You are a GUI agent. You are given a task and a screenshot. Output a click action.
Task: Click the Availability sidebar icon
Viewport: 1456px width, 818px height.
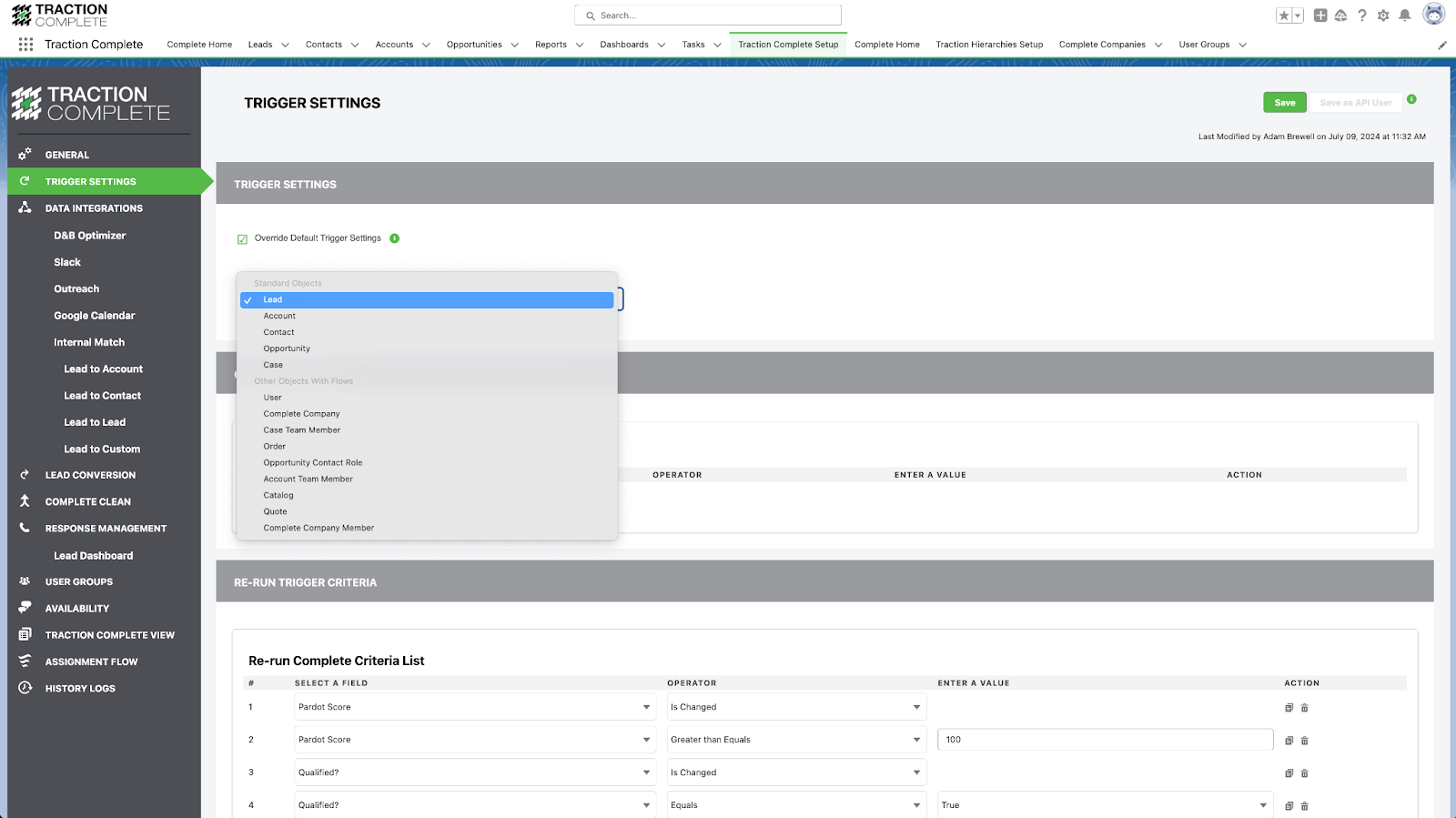pos(25,608)
